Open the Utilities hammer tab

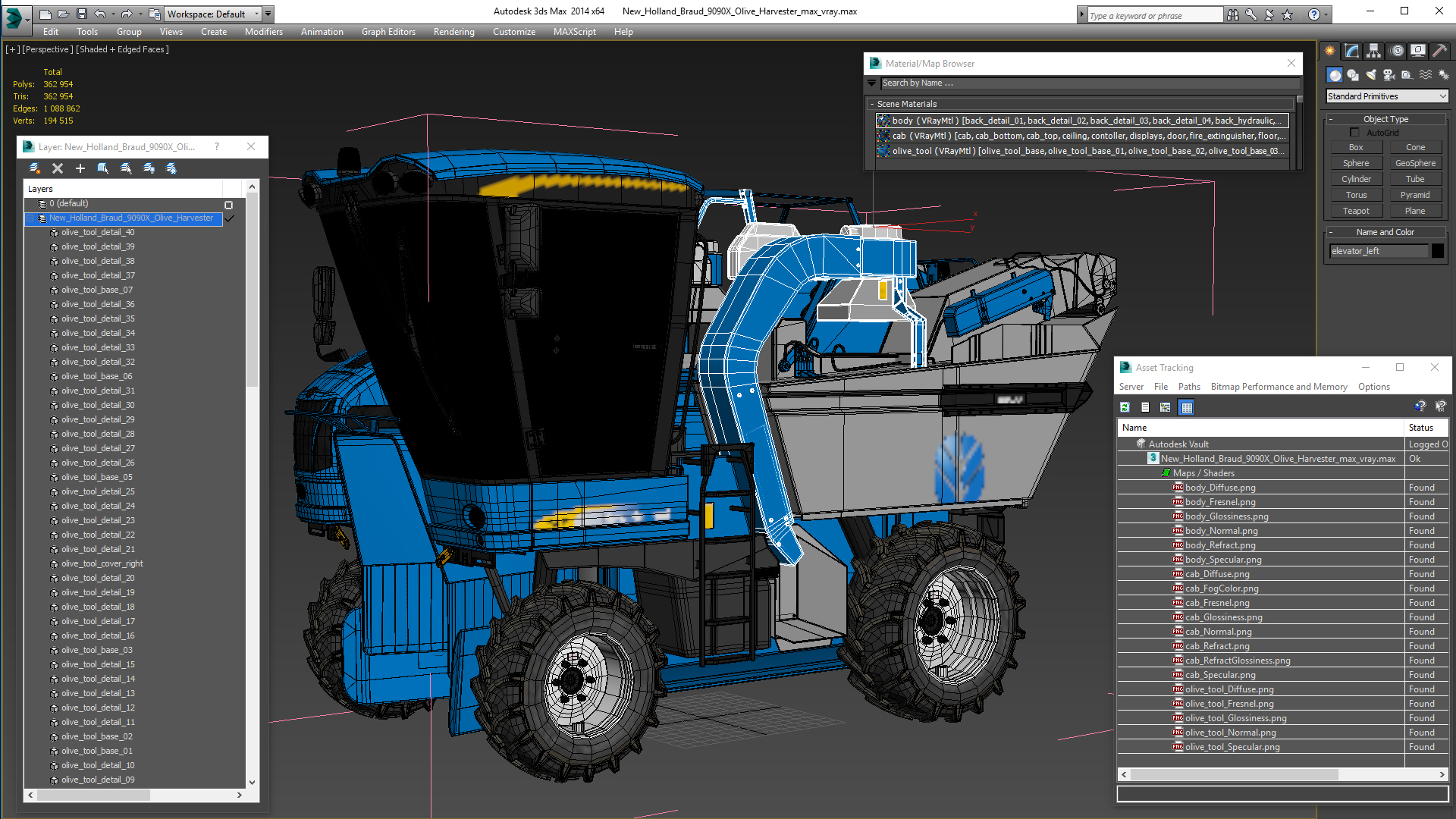coord(1440,51)
